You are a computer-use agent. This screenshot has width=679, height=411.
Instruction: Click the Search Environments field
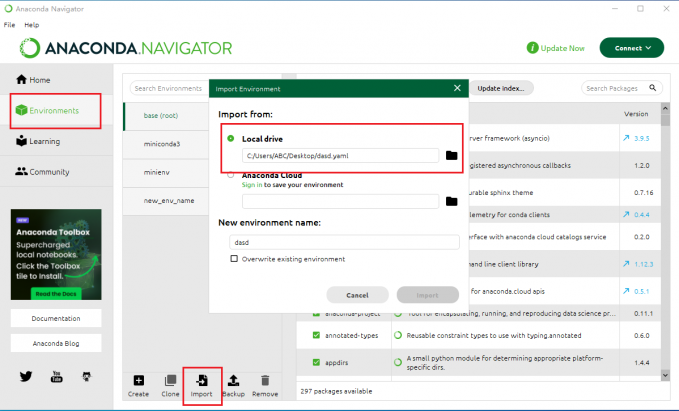(x=170, y=88)
